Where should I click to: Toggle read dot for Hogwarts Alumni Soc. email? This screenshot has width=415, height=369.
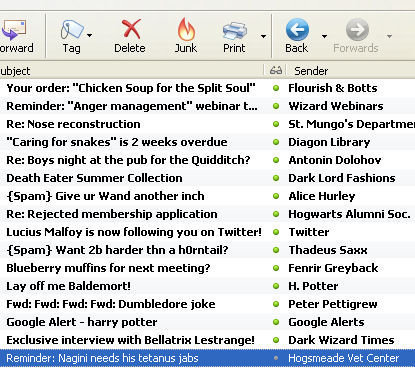tap(276, 214)
